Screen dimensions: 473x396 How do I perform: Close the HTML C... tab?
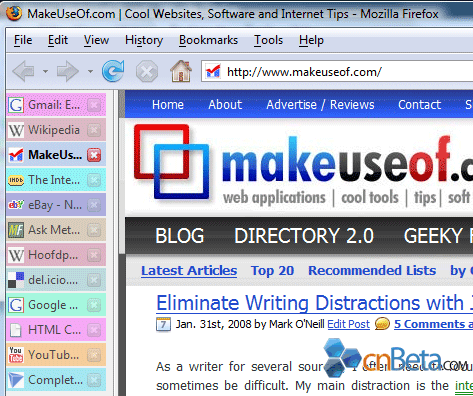click(x=94, y=330)
